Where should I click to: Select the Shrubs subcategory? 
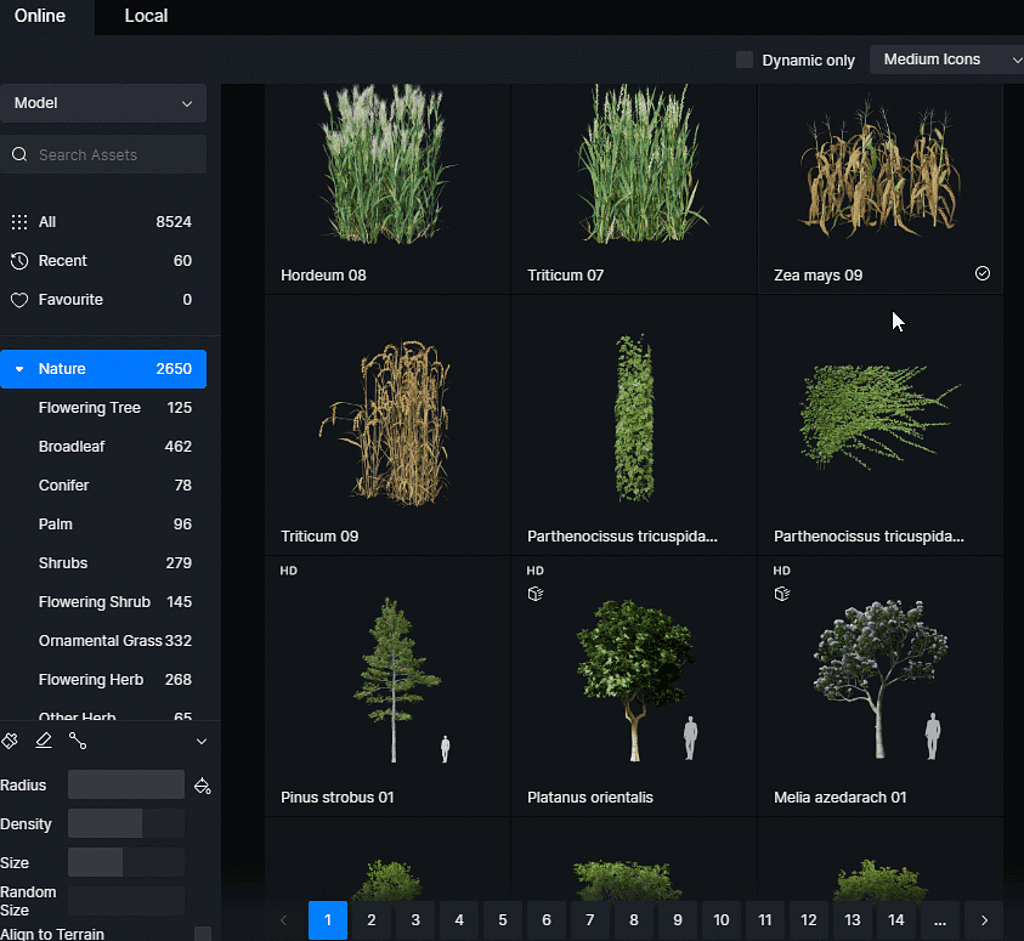point(103,563)
